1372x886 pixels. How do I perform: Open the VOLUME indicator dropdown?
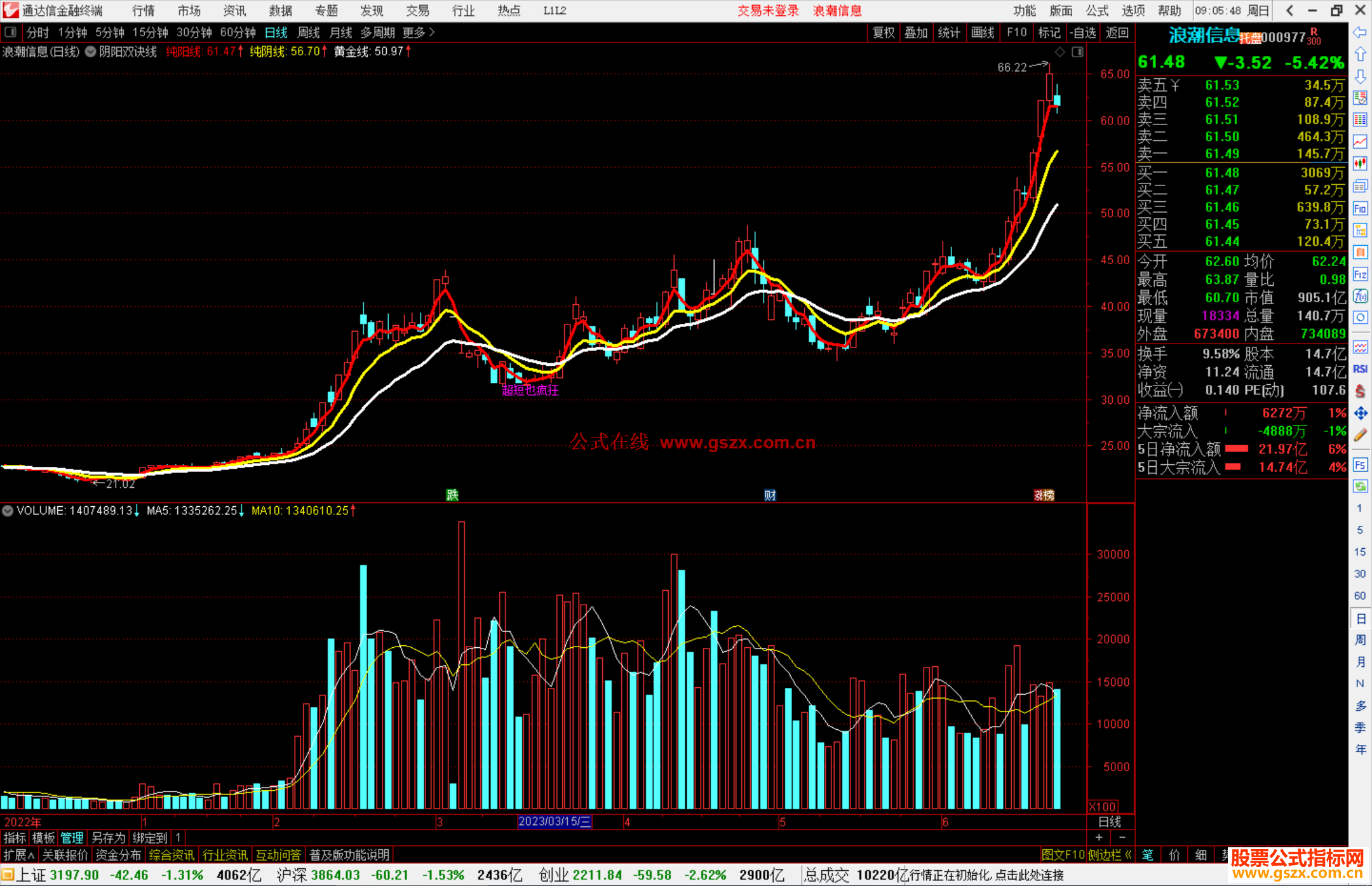coord(8,511)
